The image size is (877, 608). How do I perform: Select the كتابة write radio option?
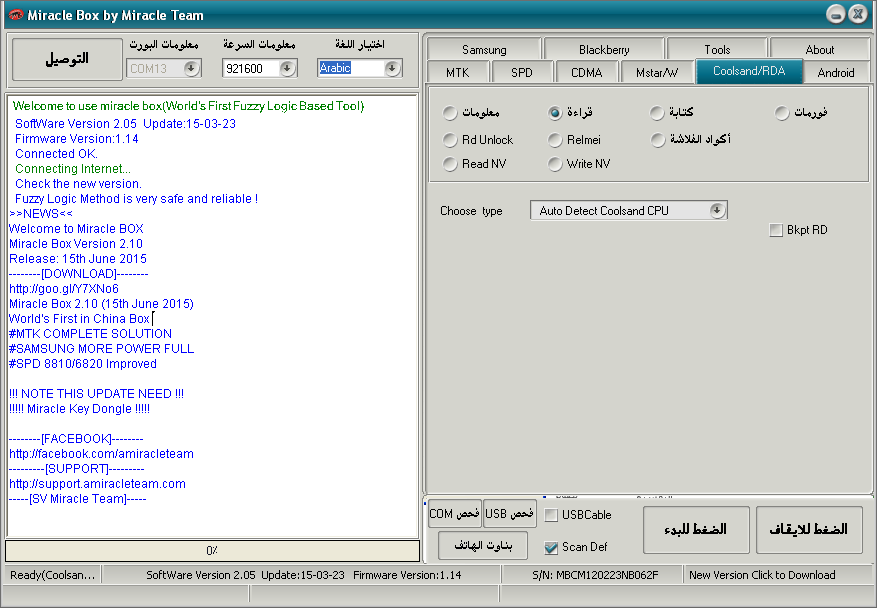(x=672, y=112)
